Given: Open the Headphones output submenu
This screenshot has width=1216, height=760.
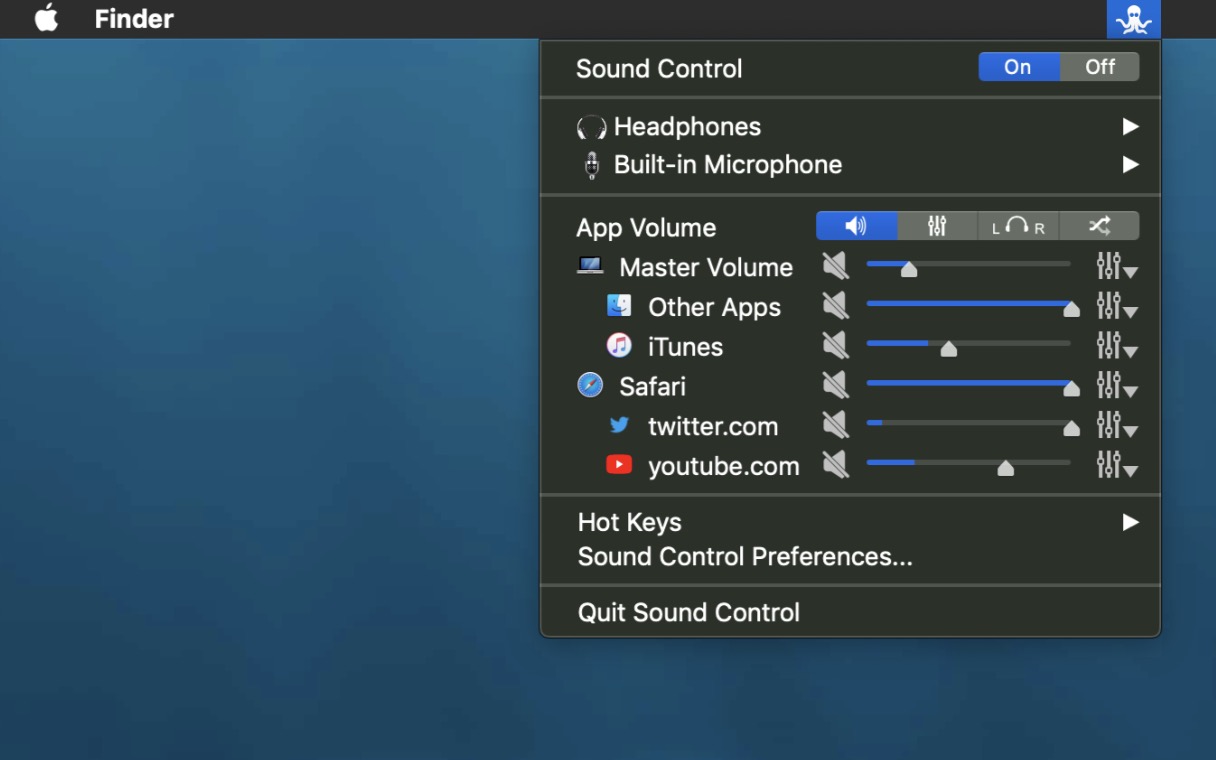Looking at the screenshot, I should pyautogui.click(x=850, y=127).
